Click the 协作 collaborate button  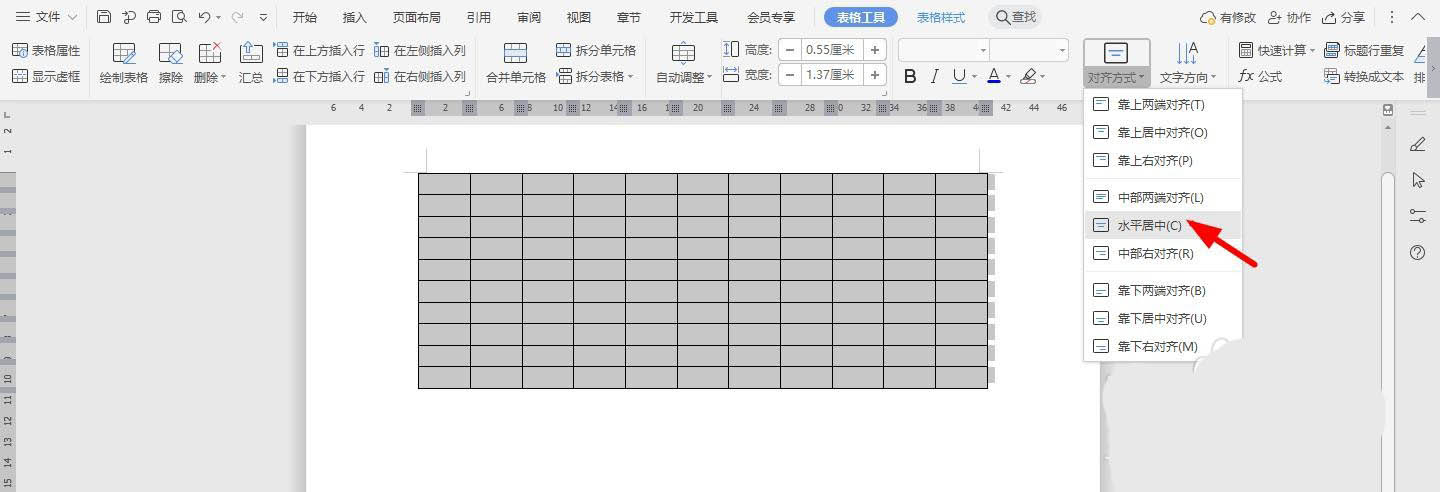click(1288, 17)
